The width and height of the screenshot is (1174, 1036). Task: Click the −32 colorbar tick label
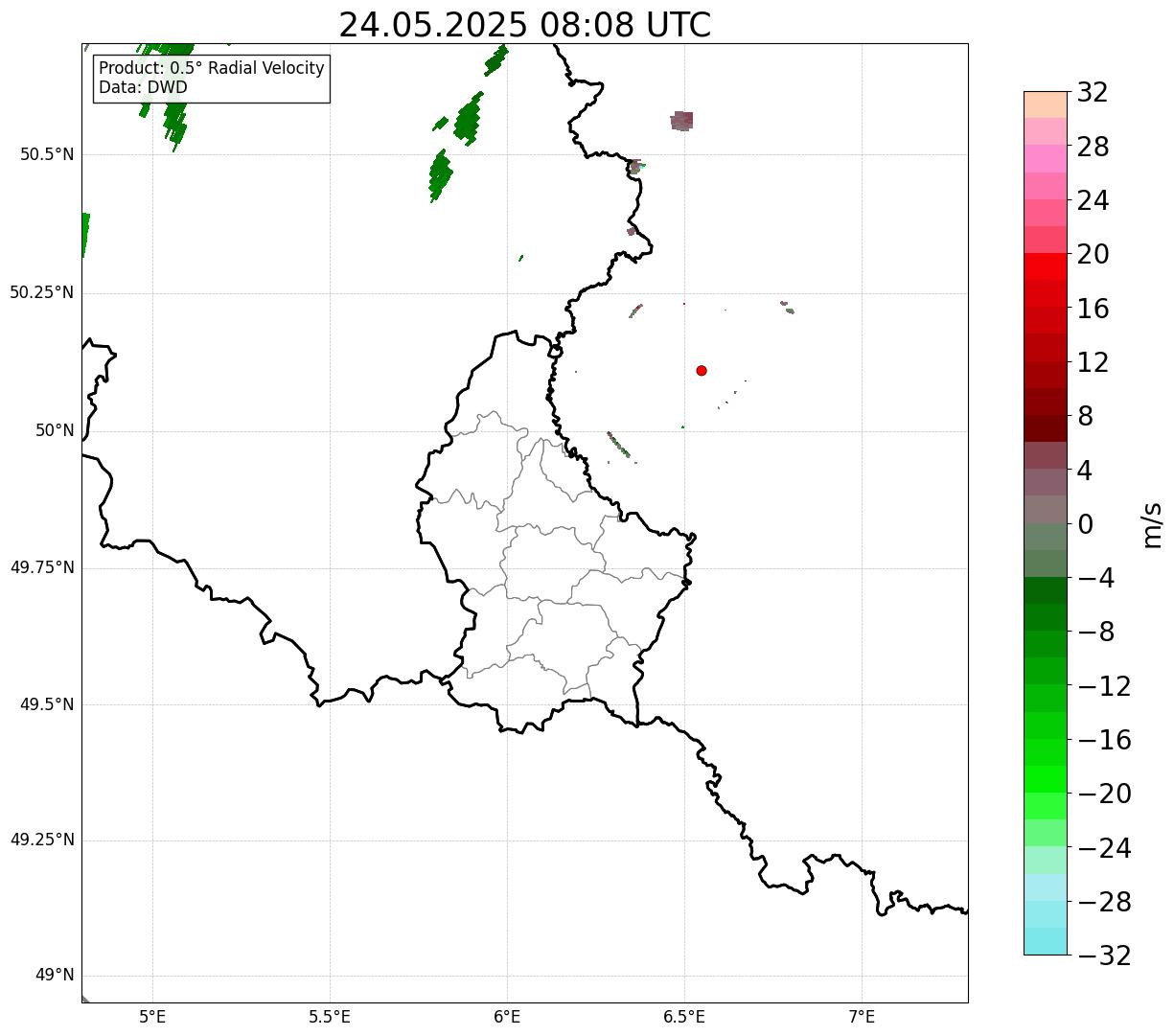click(x=1104, y=956)
